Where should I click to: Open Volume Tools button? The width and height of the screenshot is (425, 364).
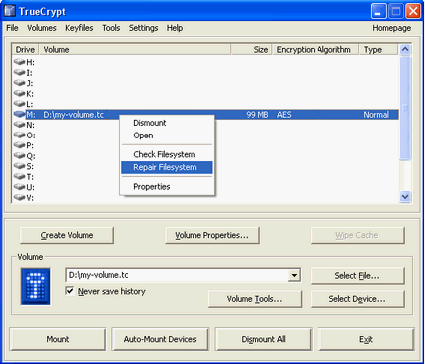click(x=255, y=299)
